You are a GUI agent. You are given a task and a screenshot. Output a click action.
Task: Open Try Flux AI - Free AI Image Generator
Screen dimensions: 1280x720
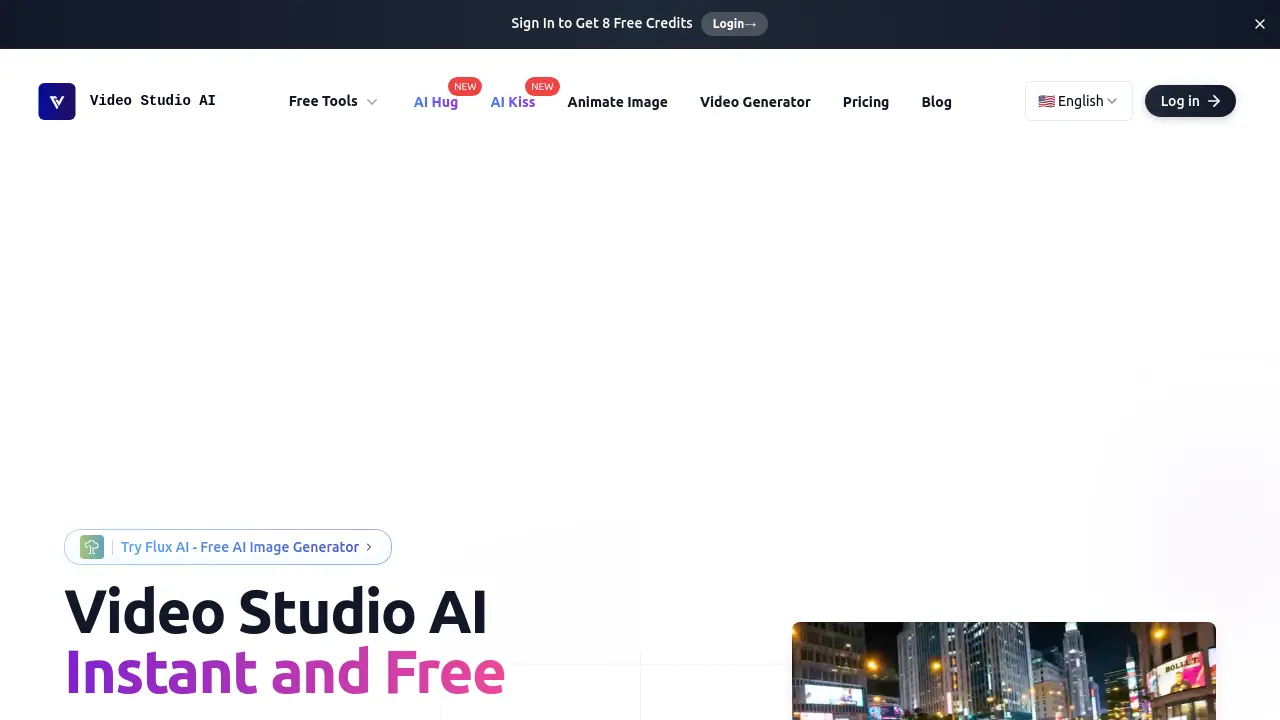coord(239,547)
